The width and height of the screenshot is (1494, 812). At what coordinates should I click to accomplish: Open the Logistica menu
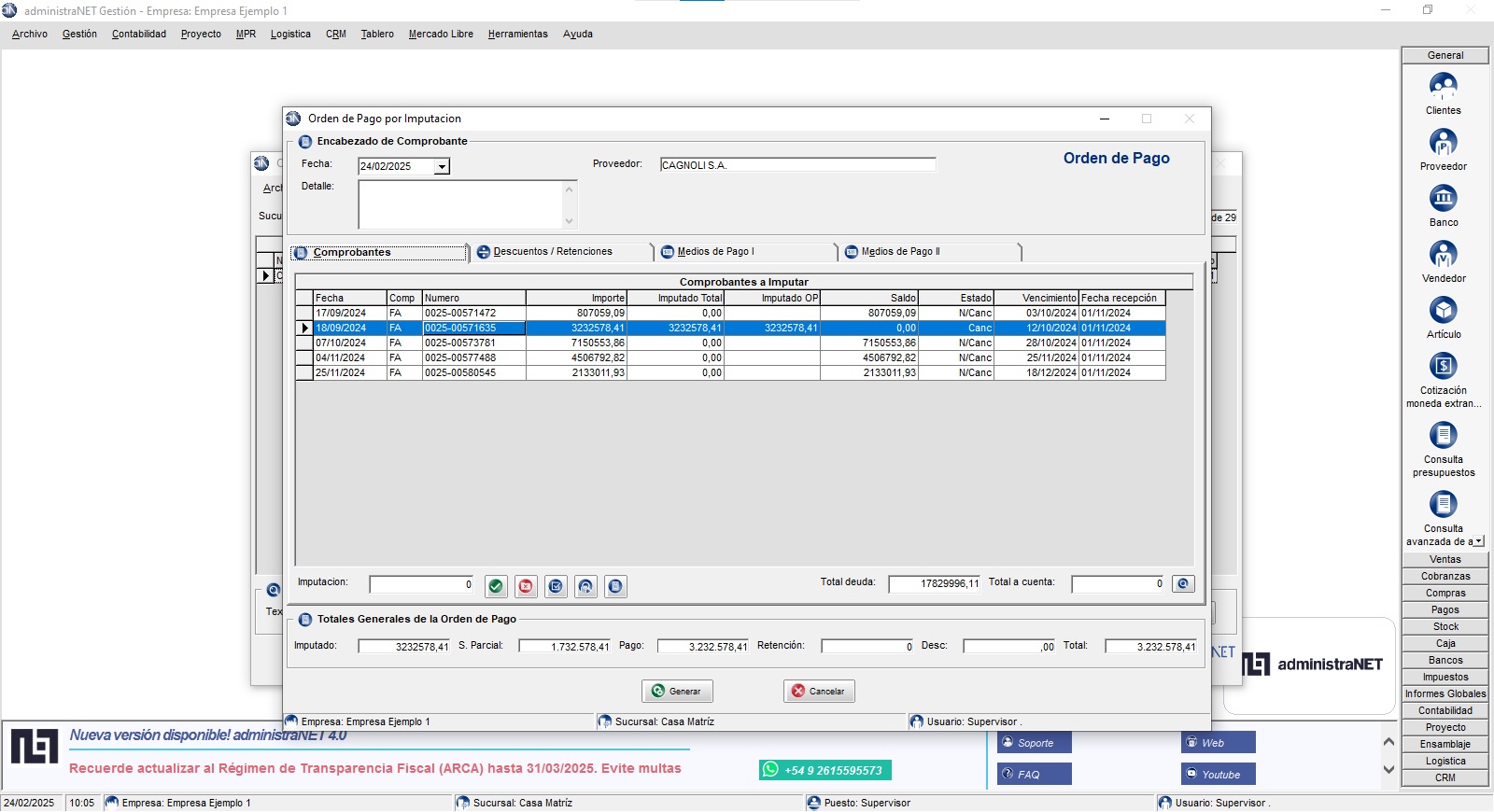point(290,34)
